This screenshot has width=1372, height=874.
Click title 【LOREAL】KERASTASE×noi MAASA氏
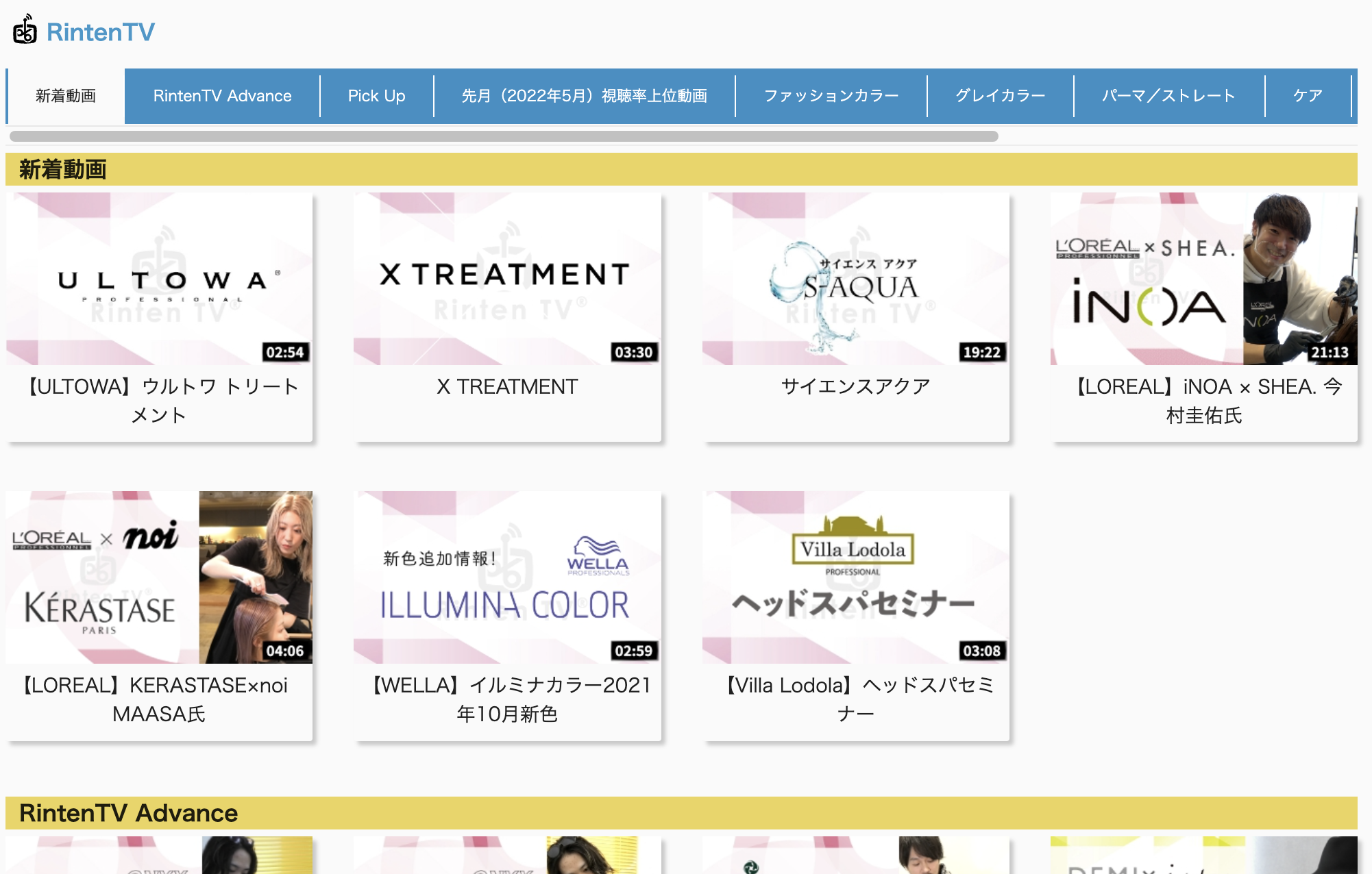tap(159, 699)
